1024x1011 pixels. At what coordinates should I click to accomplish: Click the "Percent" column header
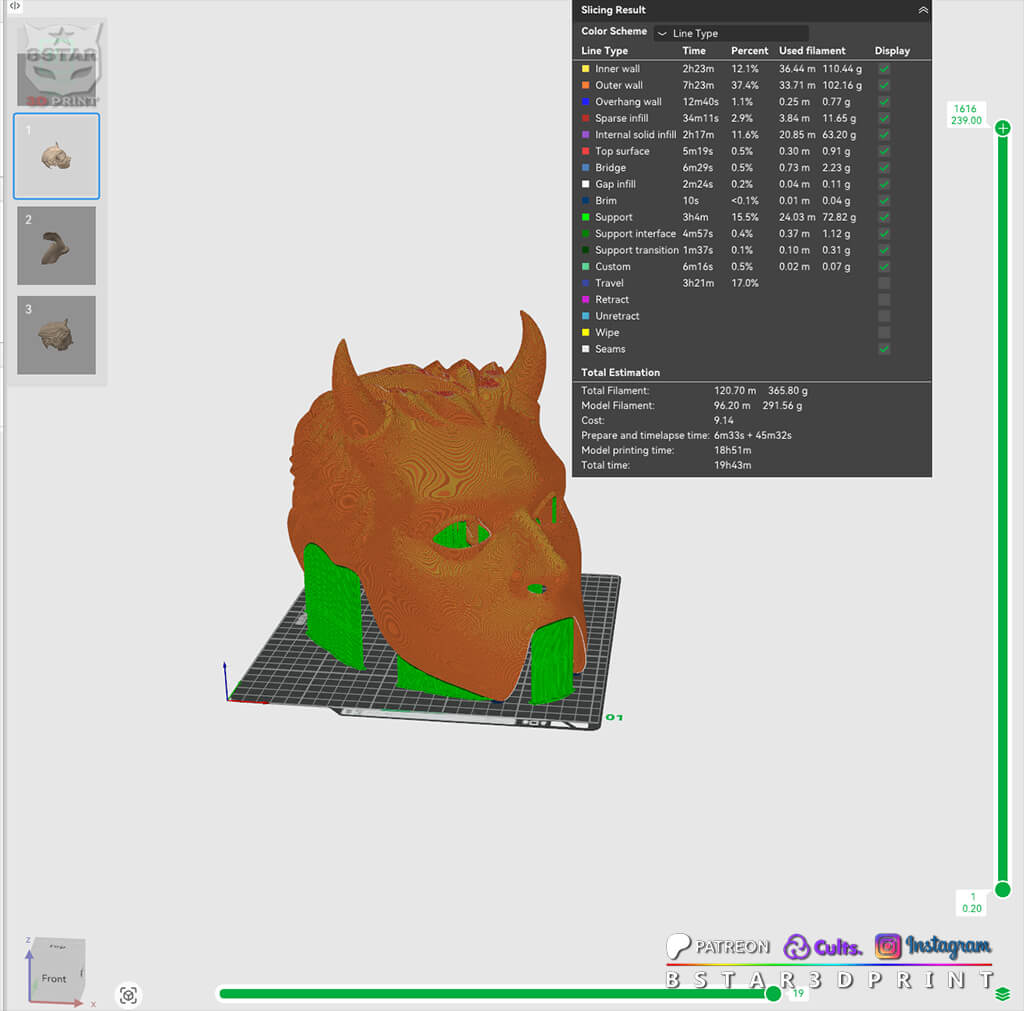[x=749, y=50]
